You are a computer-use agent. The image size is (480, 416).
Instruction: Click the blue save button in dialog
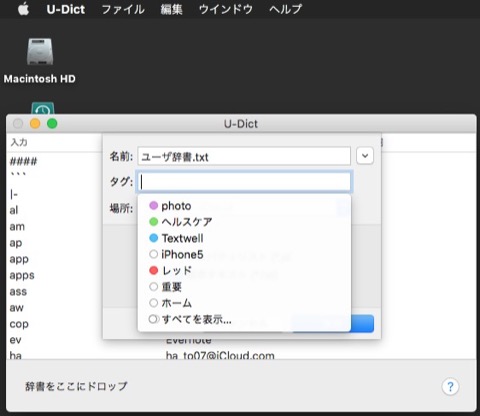362,323
